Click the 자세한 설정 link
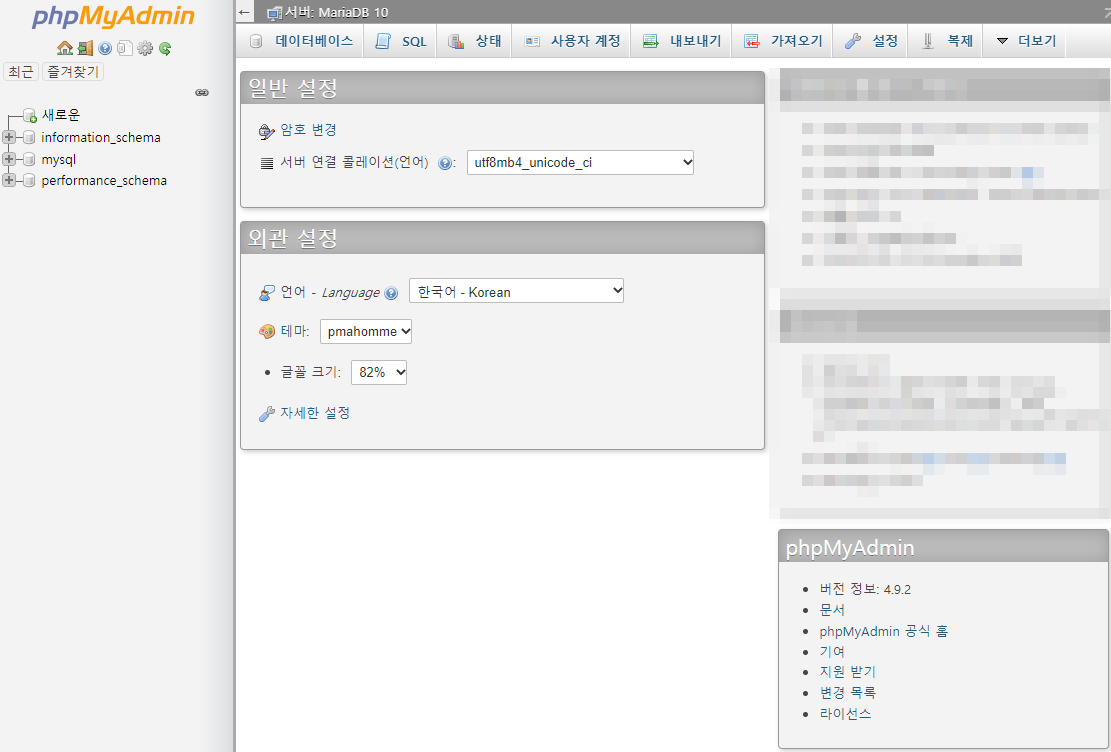 pyautogui.click(x=315, y=413)
